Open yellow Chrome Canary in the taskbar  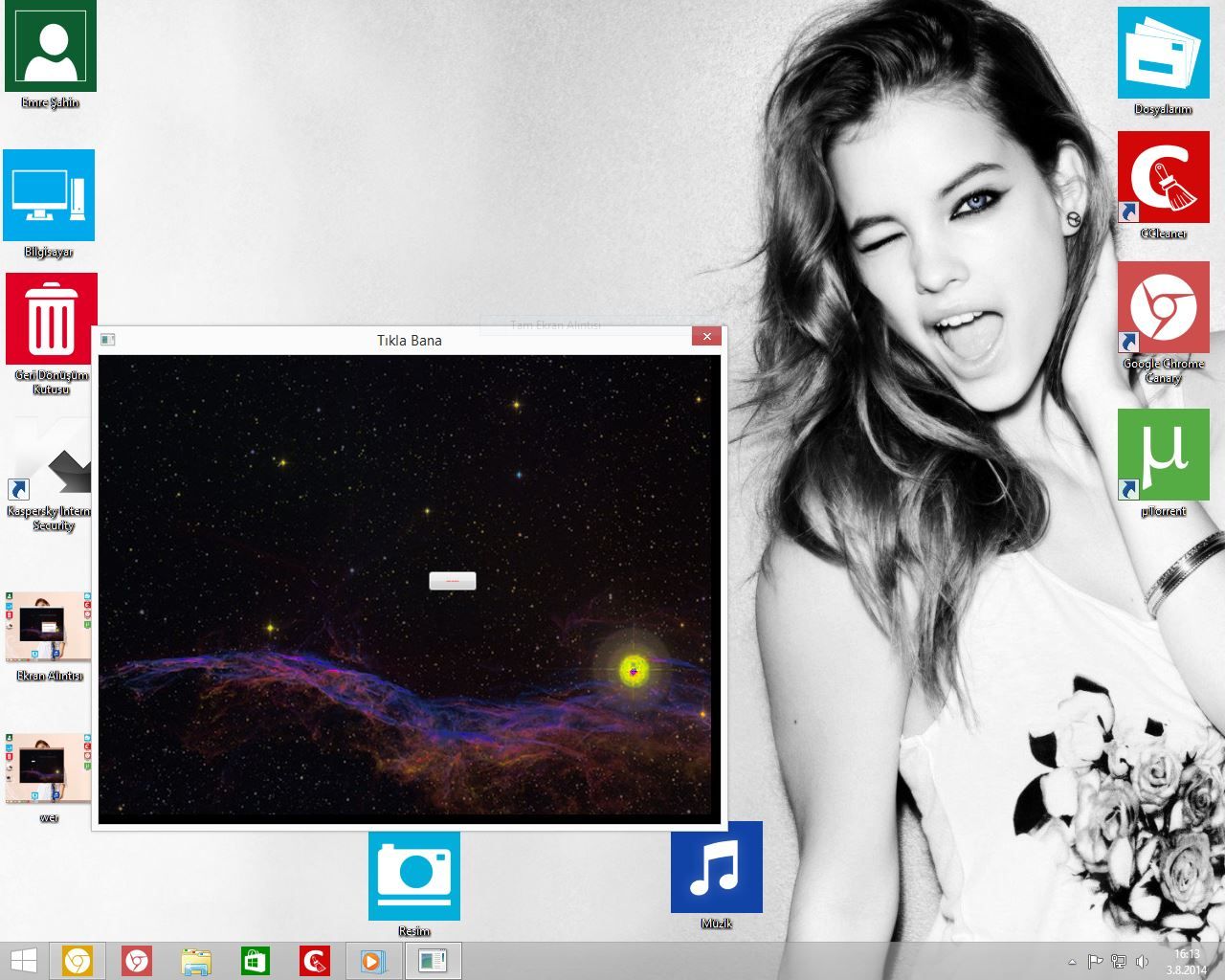pos(78,961)
